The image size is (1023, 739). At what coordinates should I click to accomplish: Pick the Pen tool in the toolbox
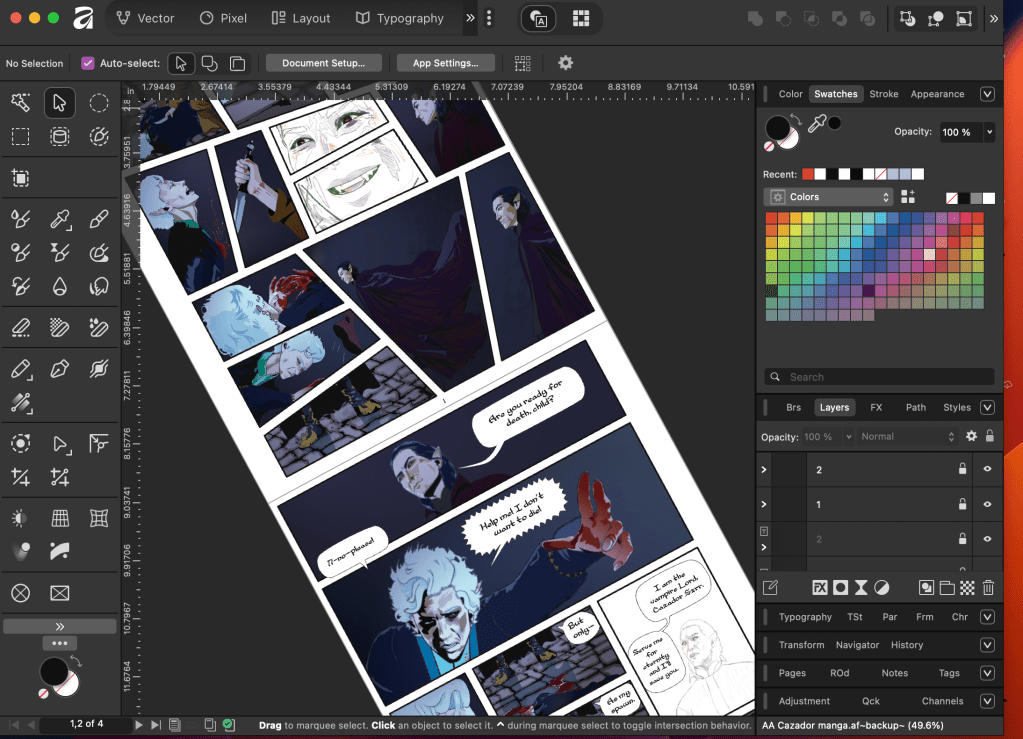(60, 369)
